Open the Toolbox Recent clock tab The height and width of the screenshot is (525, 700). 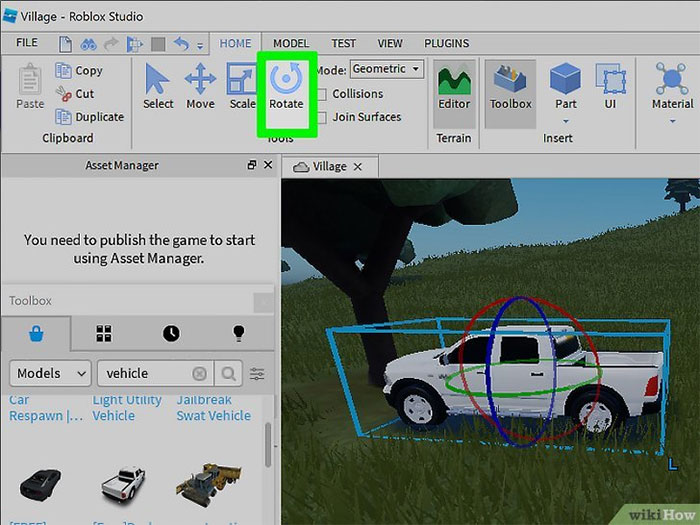[171, 333]
